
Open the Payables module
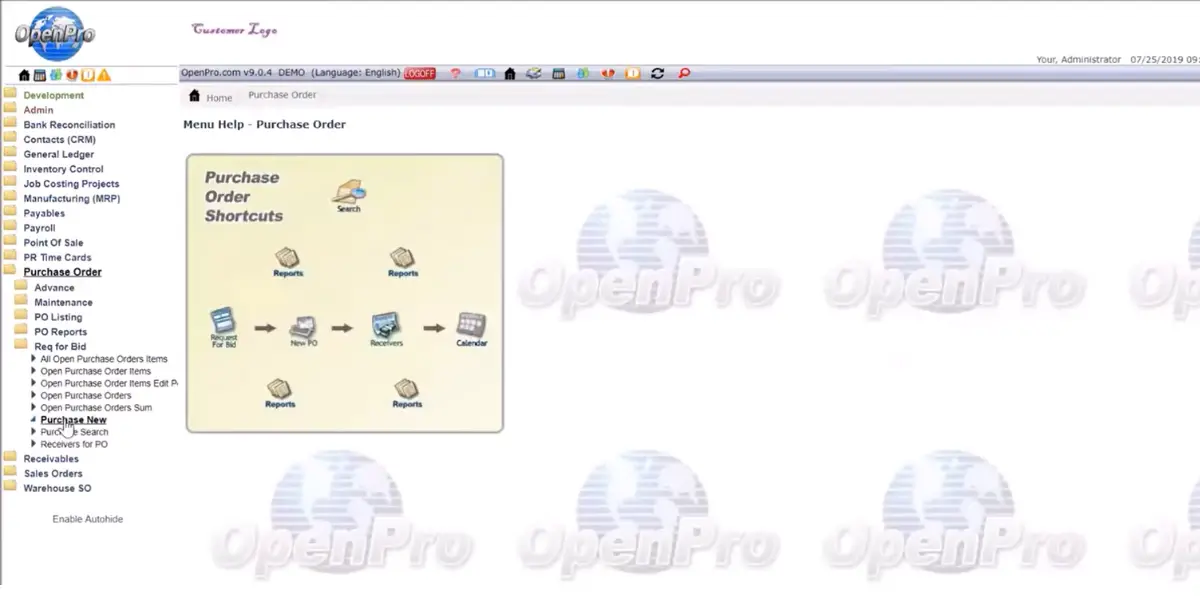click(44, 213)
